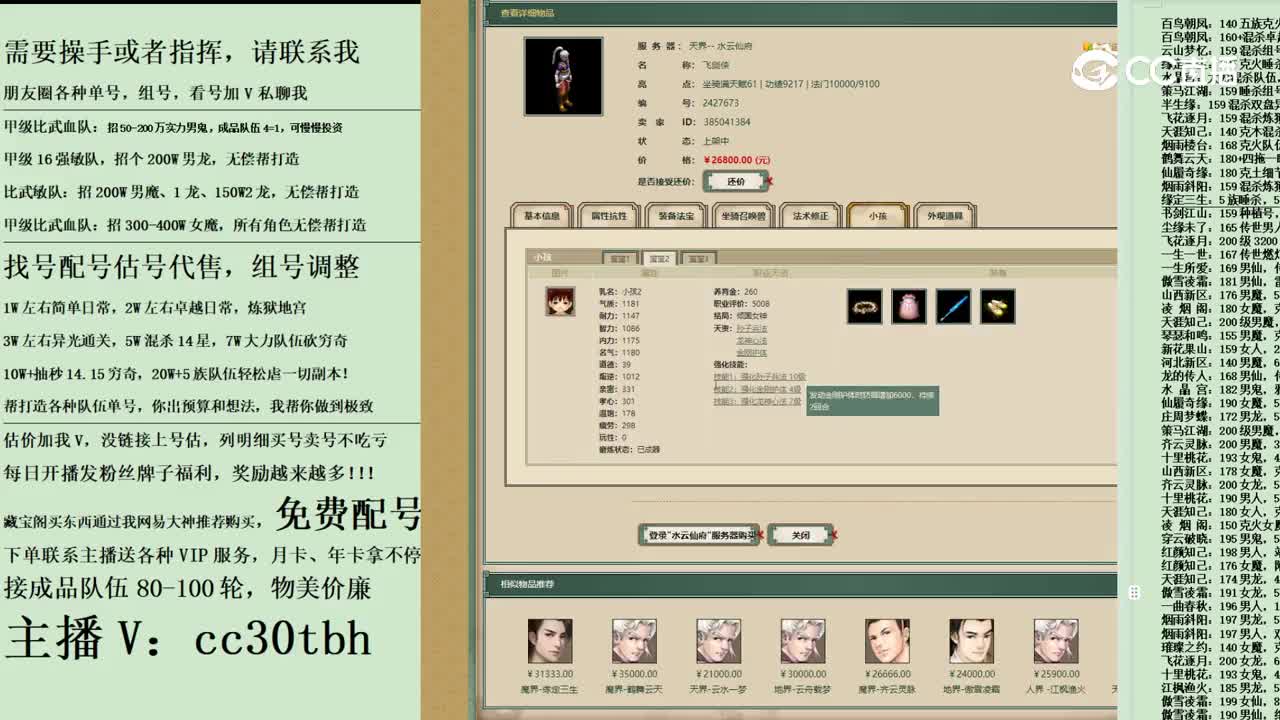
Task: Click the 魔界-齐云灵脉 item name
Action: click(886, 690)
